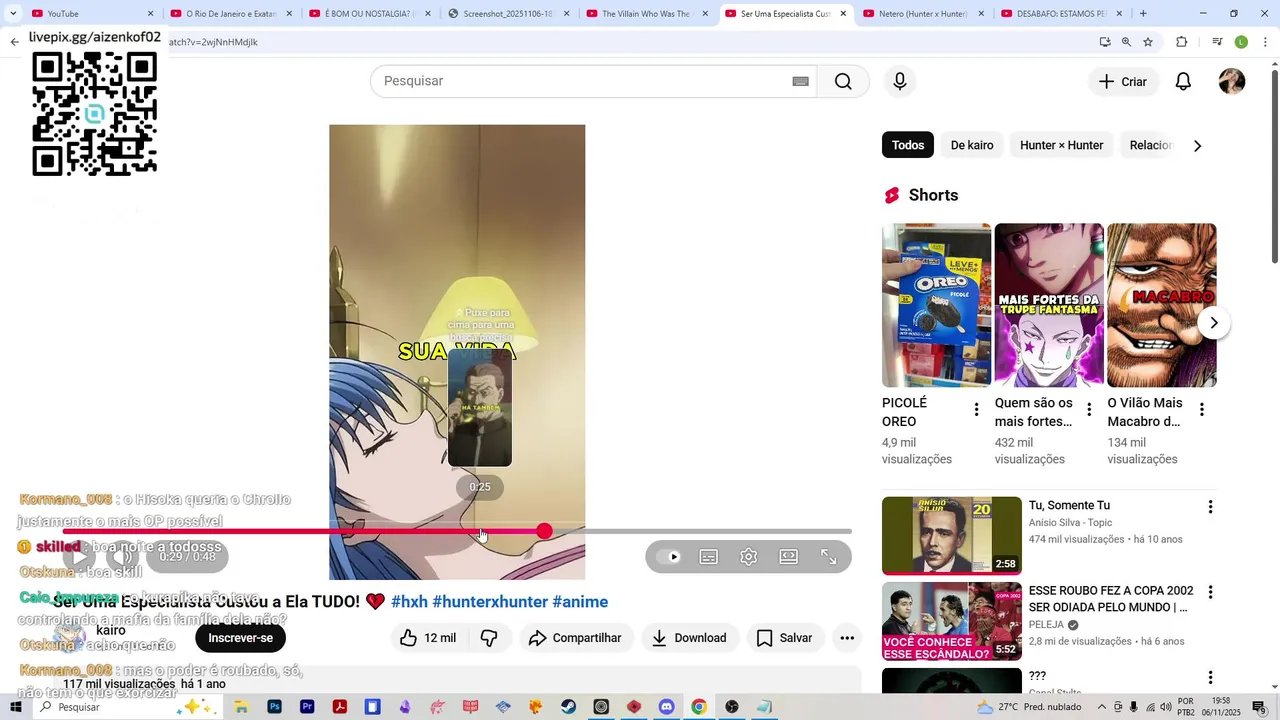1280x720 pixels.
Task: Click Compartilhar to share the video
Action: coord(576,638)
